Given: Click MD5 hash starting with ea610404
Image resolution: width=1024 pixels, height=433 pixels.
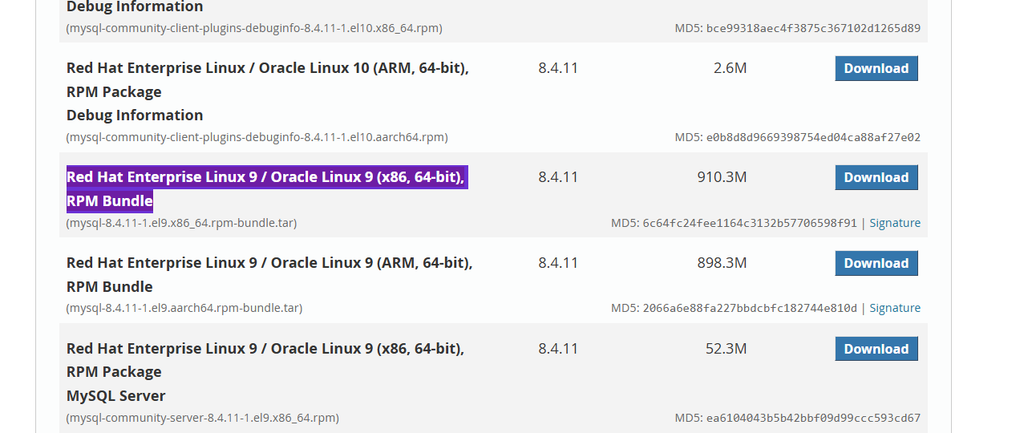Looking at the screenshot, I should point(814,417).
